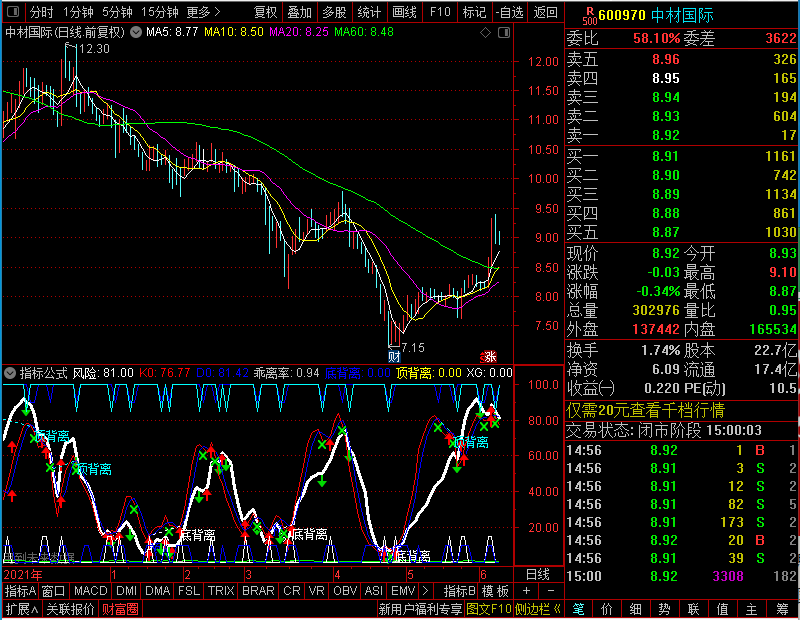The width and height of the screenshot is (800, 620).
Task: Click the 2021年 timeline label
Action: coord(23,575)
